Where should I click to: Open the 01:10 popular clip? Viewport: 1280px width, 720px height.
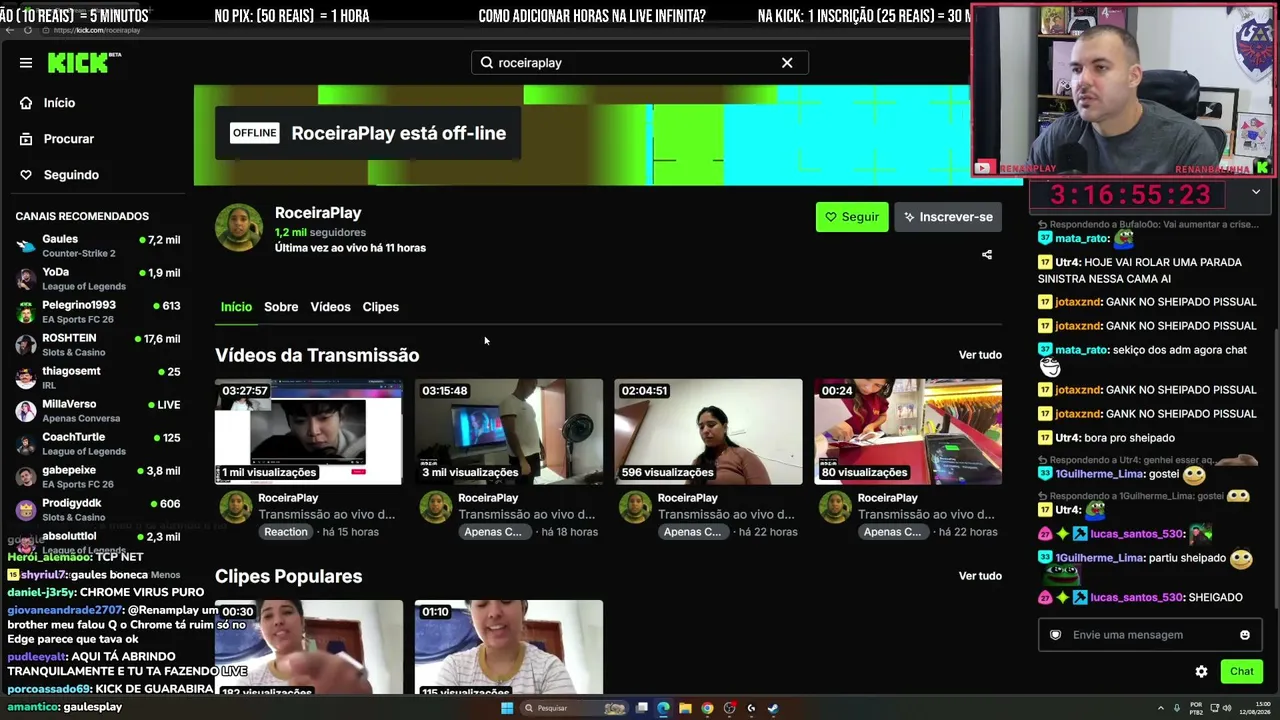509,647
